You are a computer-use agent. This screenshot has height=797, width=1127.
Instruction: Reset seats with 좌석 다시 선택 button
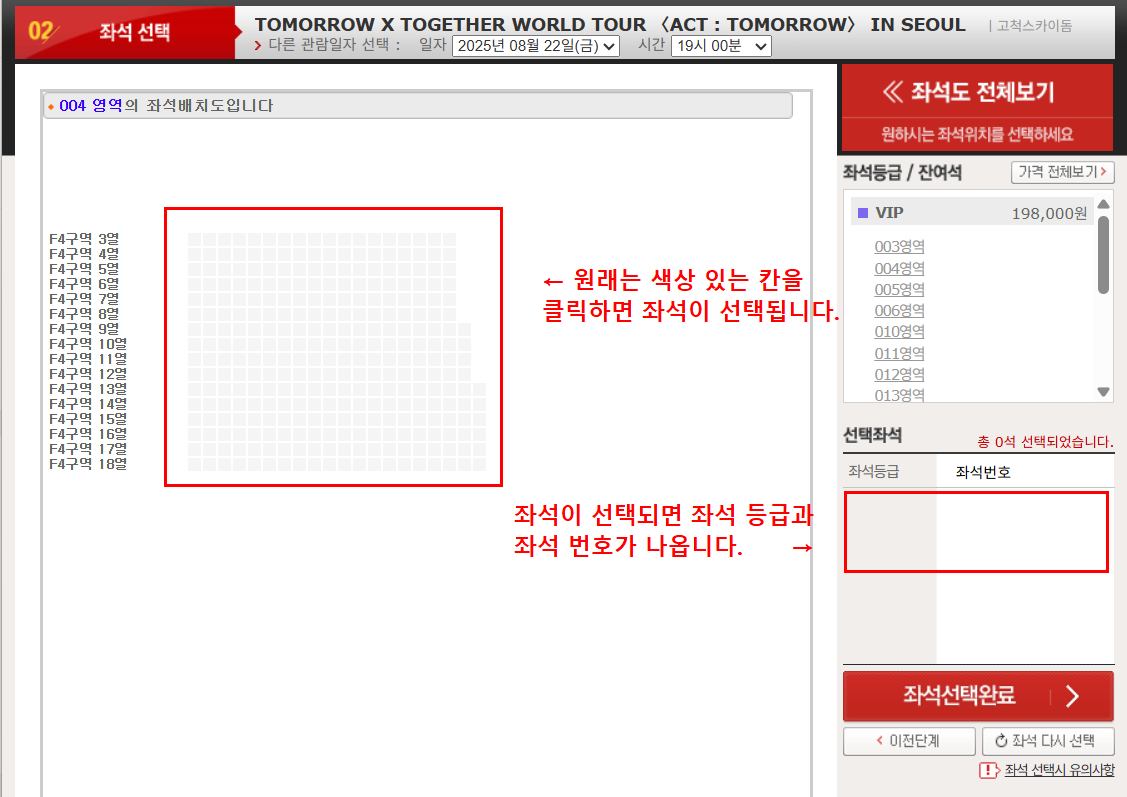tap(1048, 741)
